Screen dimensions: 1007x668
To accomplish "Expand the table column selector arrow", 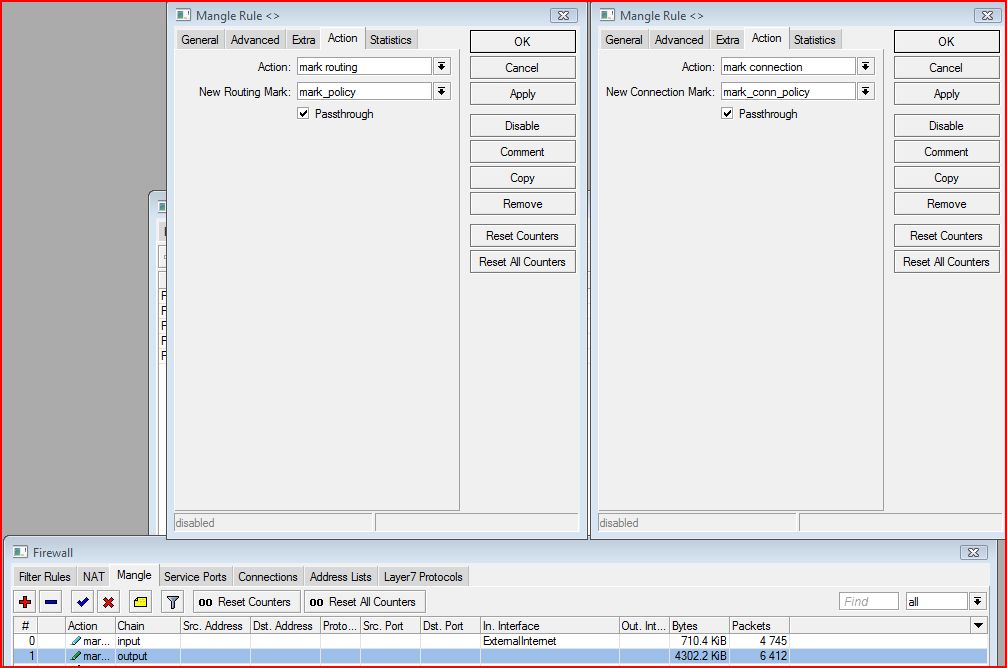I will click(x=978, y=625).
